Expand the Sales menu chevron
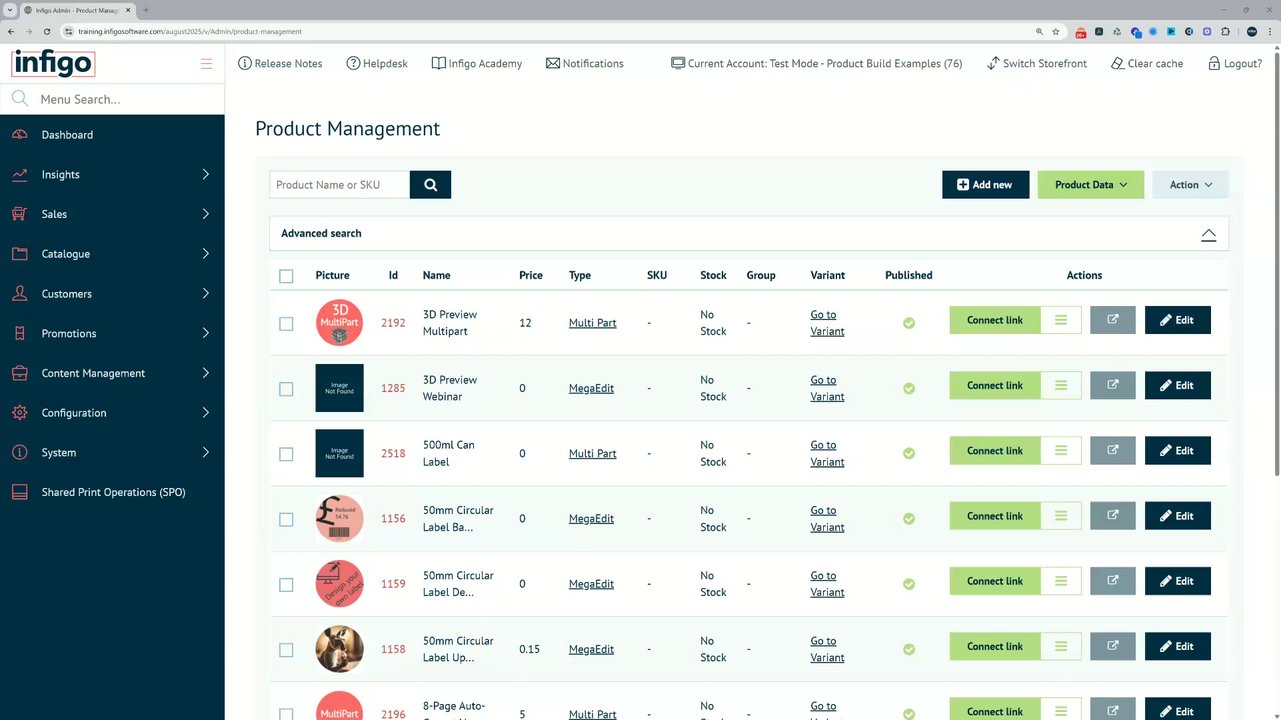This screenshot has width=1281, height=720. pos(206,214)
